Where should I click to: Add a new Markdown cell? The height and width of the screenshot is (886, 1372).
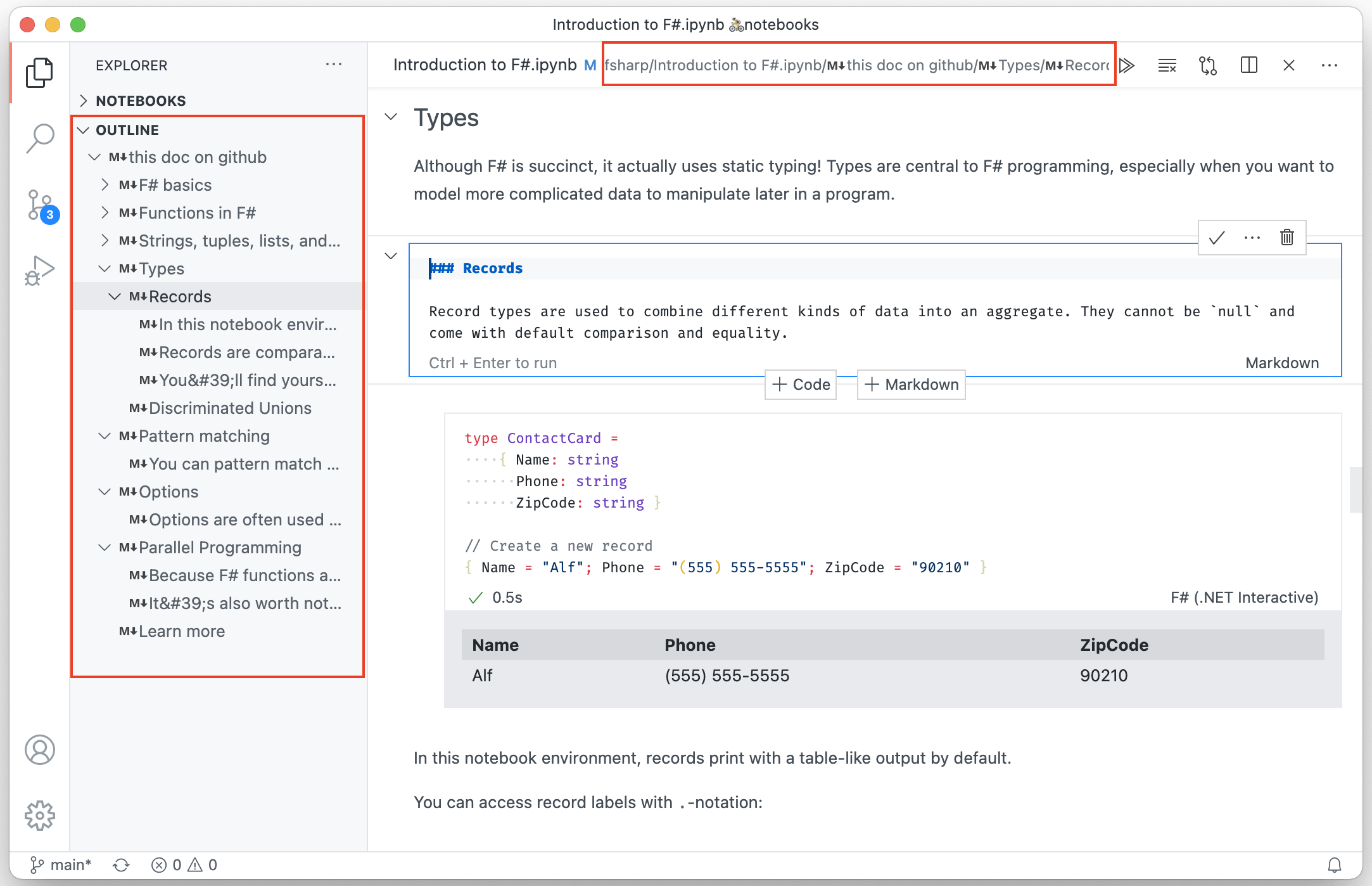tap(911, 385)
